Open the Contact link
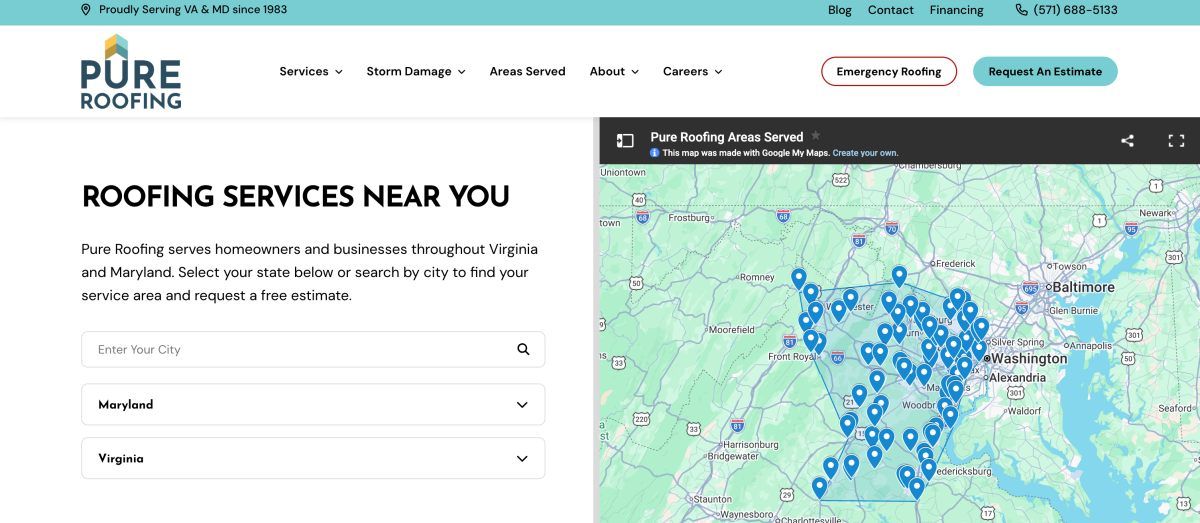The image size is (1200, 523). click(891, 10)
